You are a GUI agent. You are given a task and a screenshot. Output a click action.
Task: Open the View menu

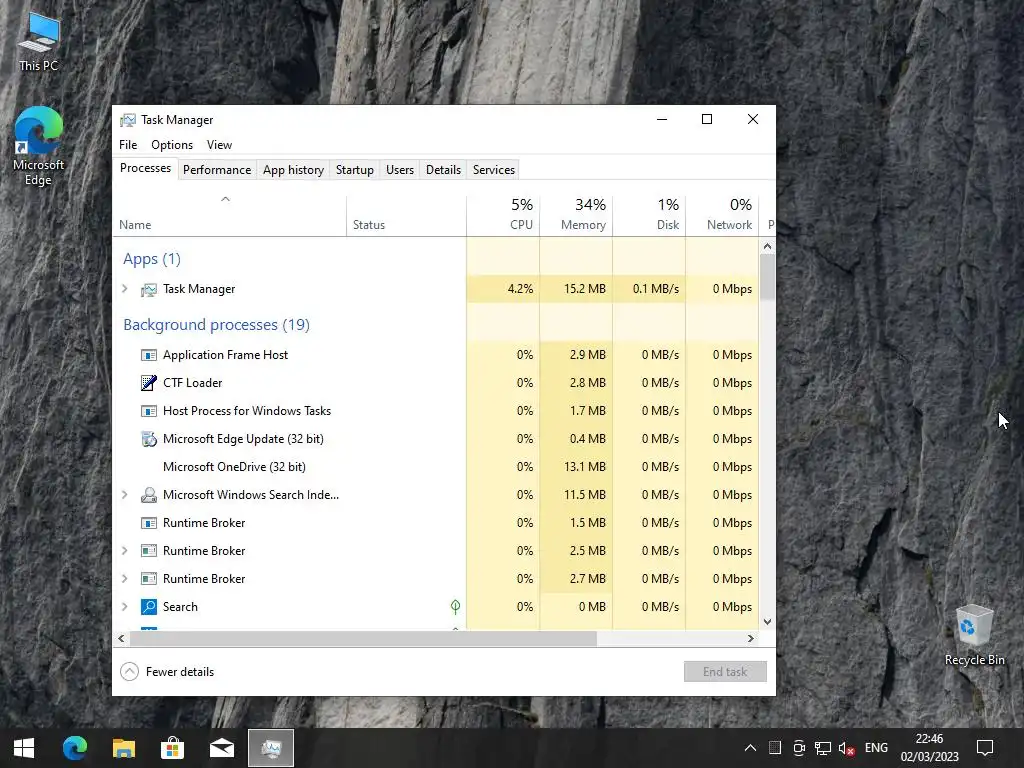219,145
